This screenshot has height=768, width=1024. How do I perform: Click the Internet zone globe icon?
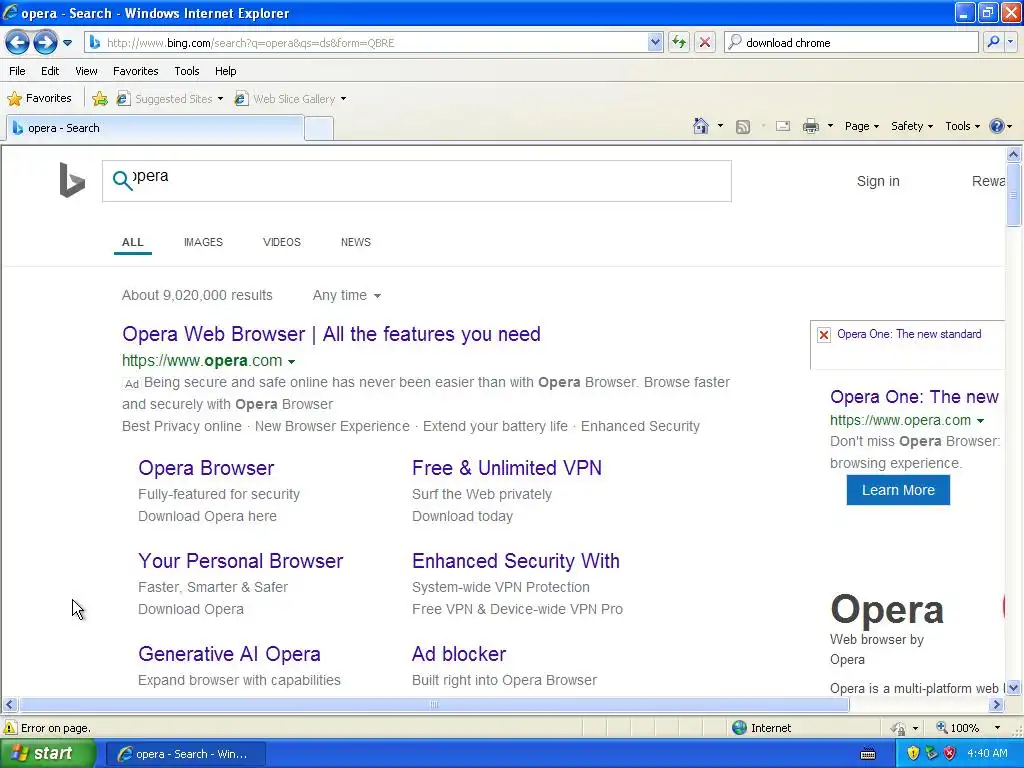739,728
